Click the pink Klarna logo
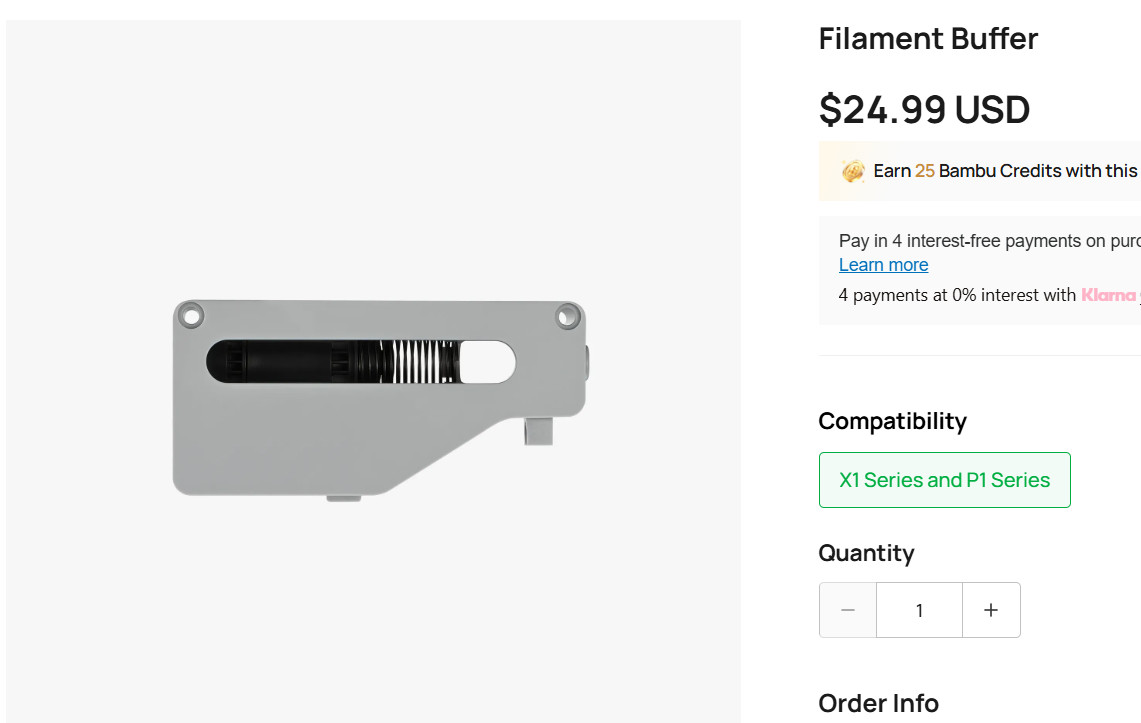Viewport: 1141px width, 723px height. coord(1108,295)
